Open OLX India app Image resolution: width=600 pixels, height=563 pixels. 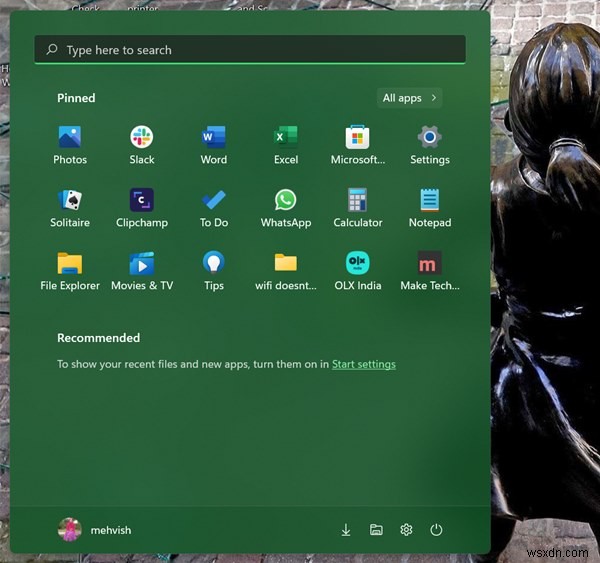357,271
